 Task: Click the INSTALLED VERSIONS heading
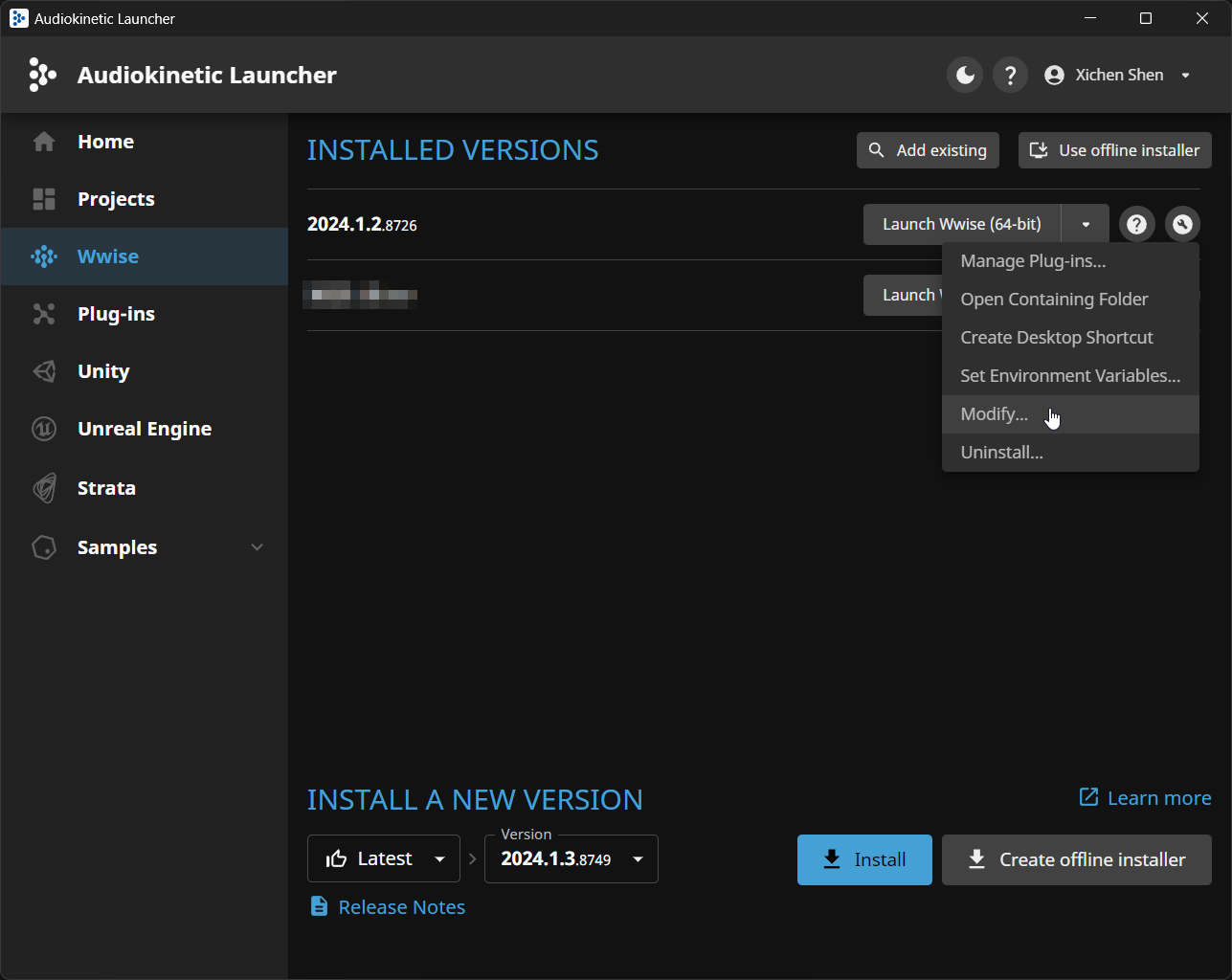(x=453, y=150)
